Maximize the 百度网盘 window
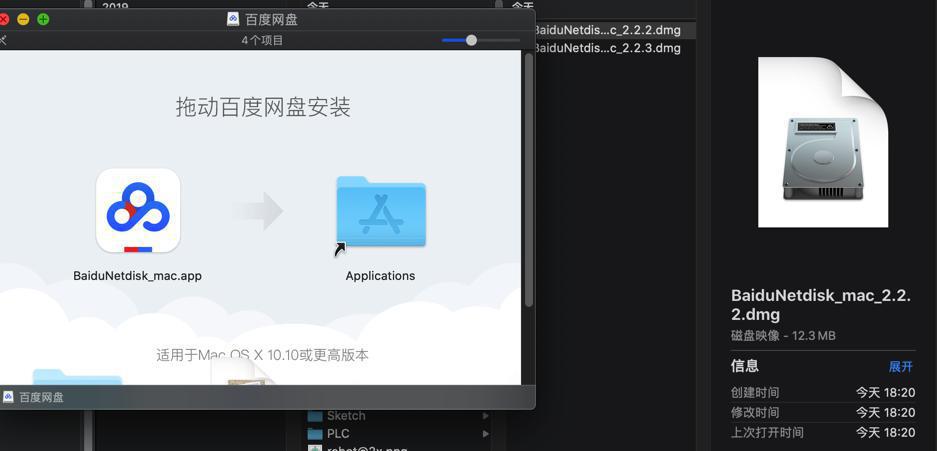This screenshot has height=451, width=937. [43, 19]
